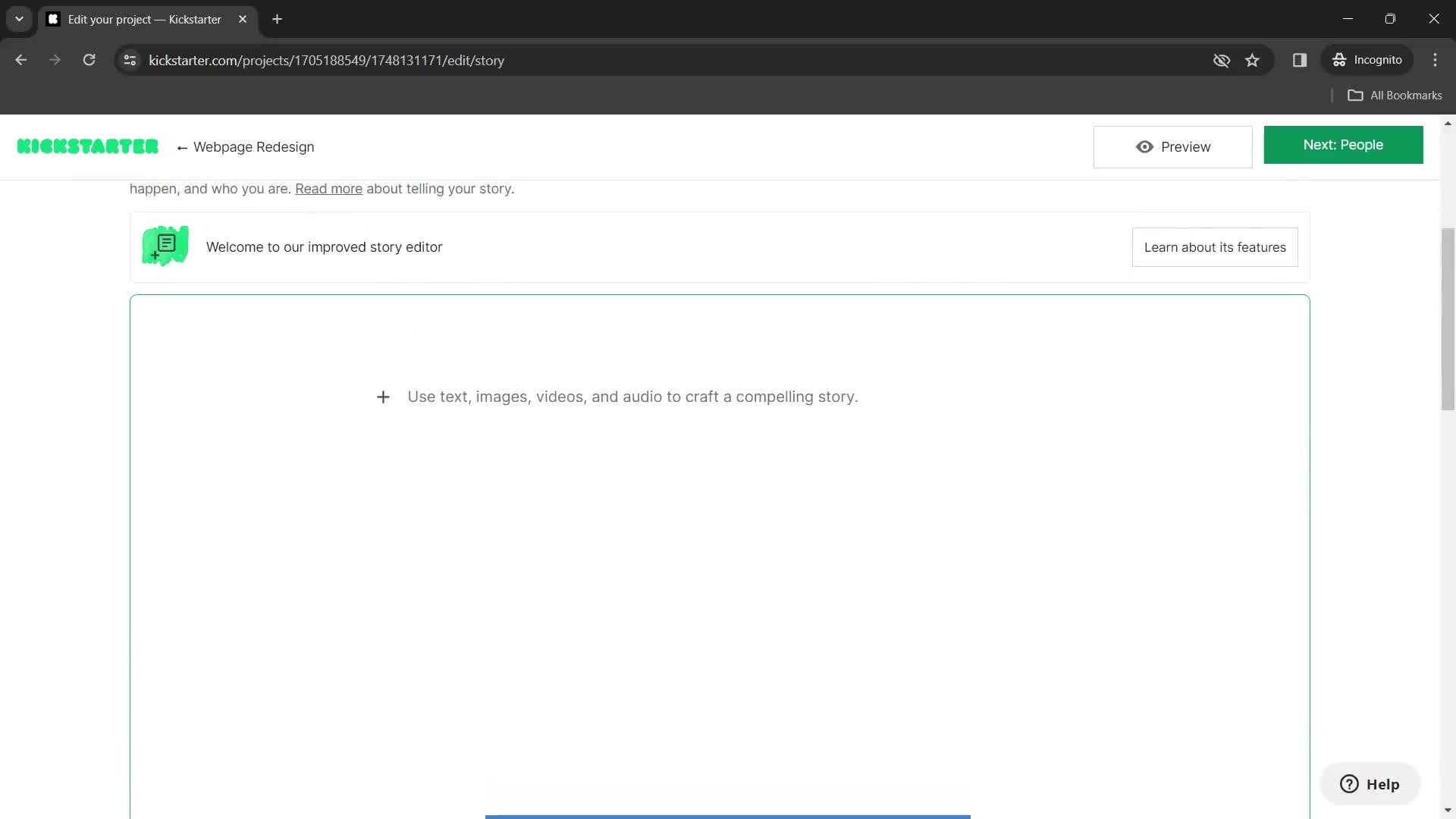Click Read more about telling story
This screenshot has width=1456, height=819.
[x=328, y=189]
